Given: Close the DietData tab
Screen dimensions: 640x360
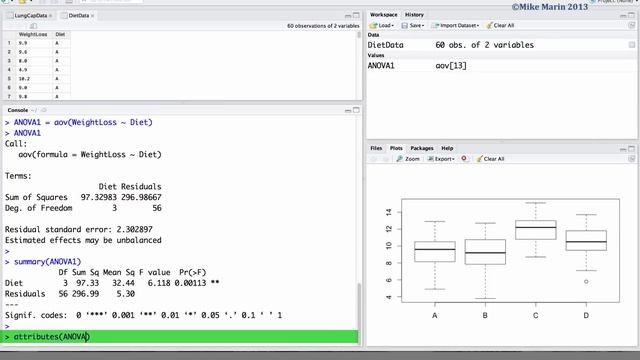Looking at the screenshot, I should tap(93, 16).
